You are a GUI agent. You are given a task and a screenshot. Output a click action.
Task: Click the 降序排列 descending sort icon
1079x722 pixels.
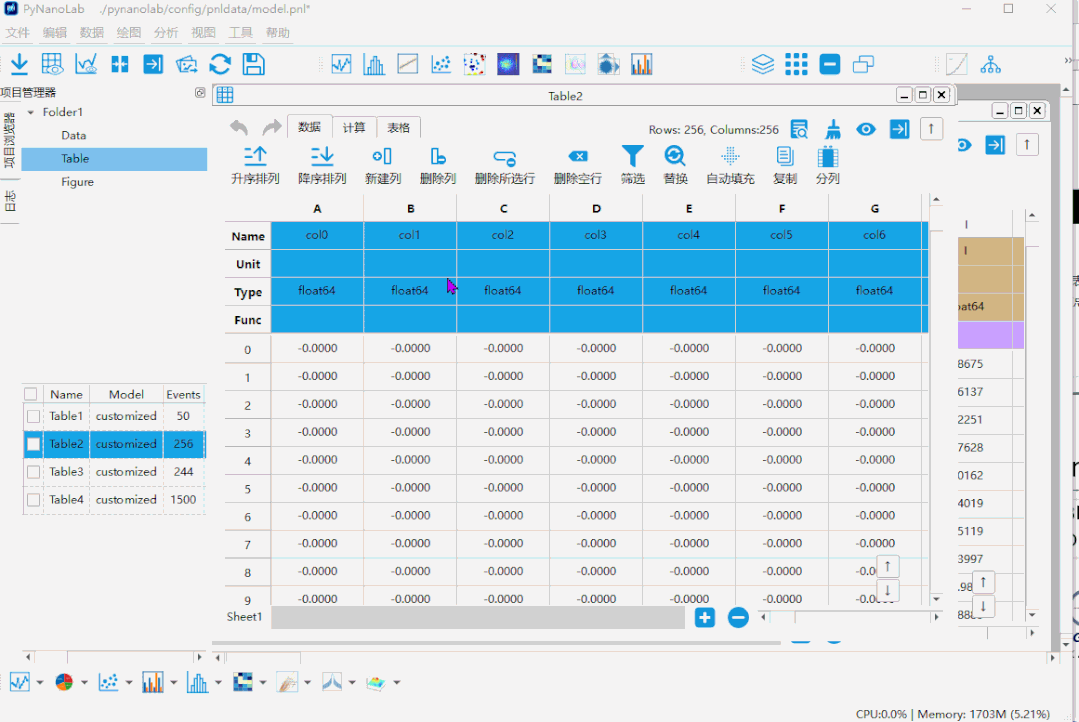(x=321, y=156)
